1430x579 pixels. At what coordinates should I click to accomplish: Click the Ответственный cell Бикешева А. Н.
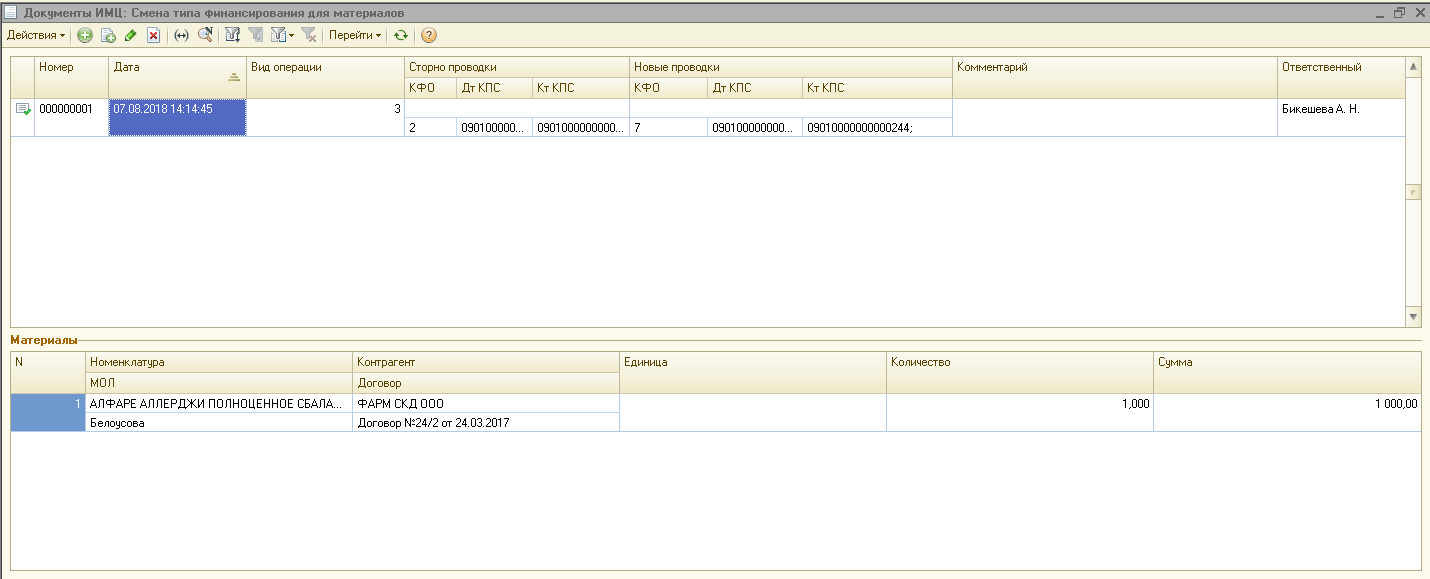coord(1340,109)
